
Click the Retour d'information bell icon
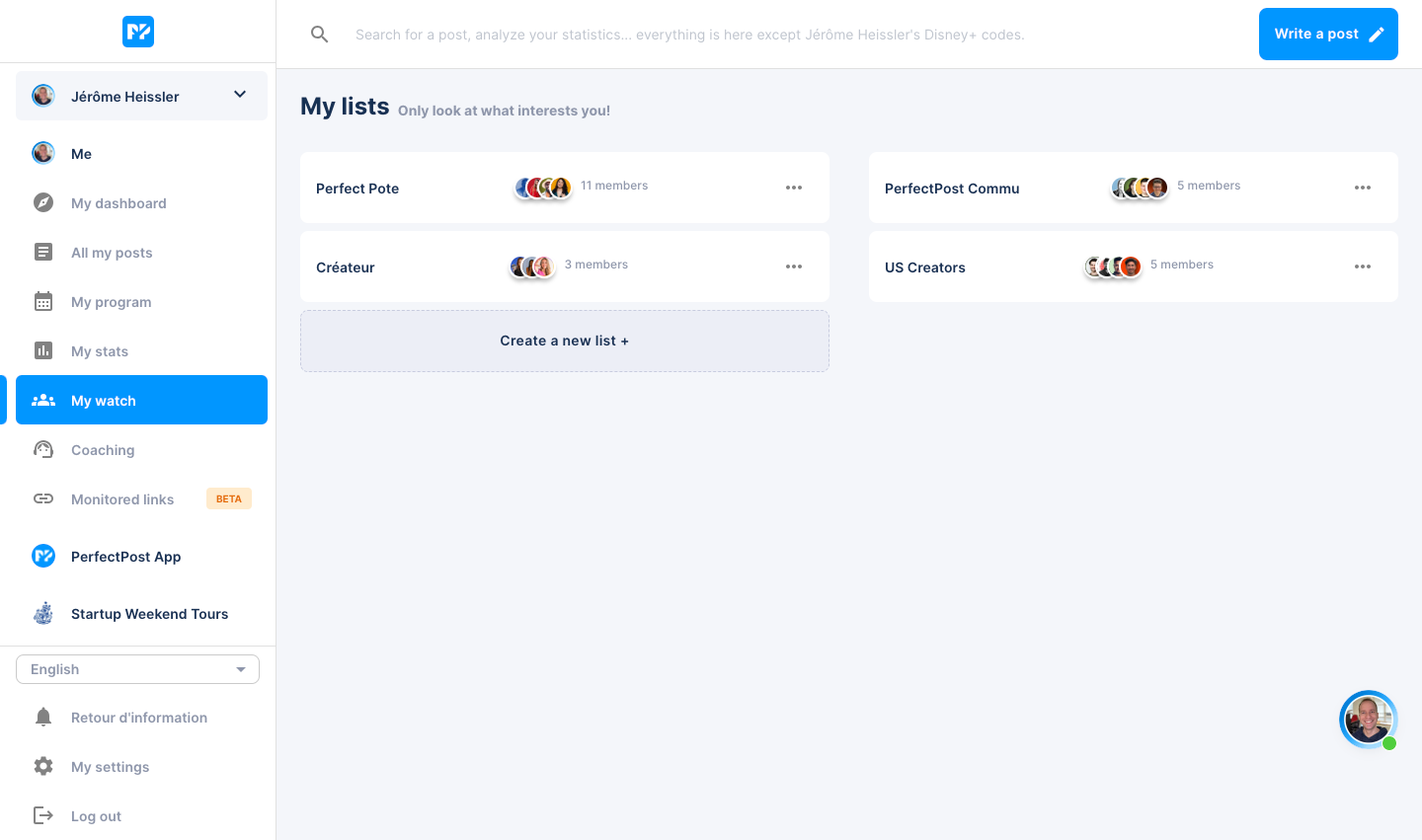coord(43,717)
